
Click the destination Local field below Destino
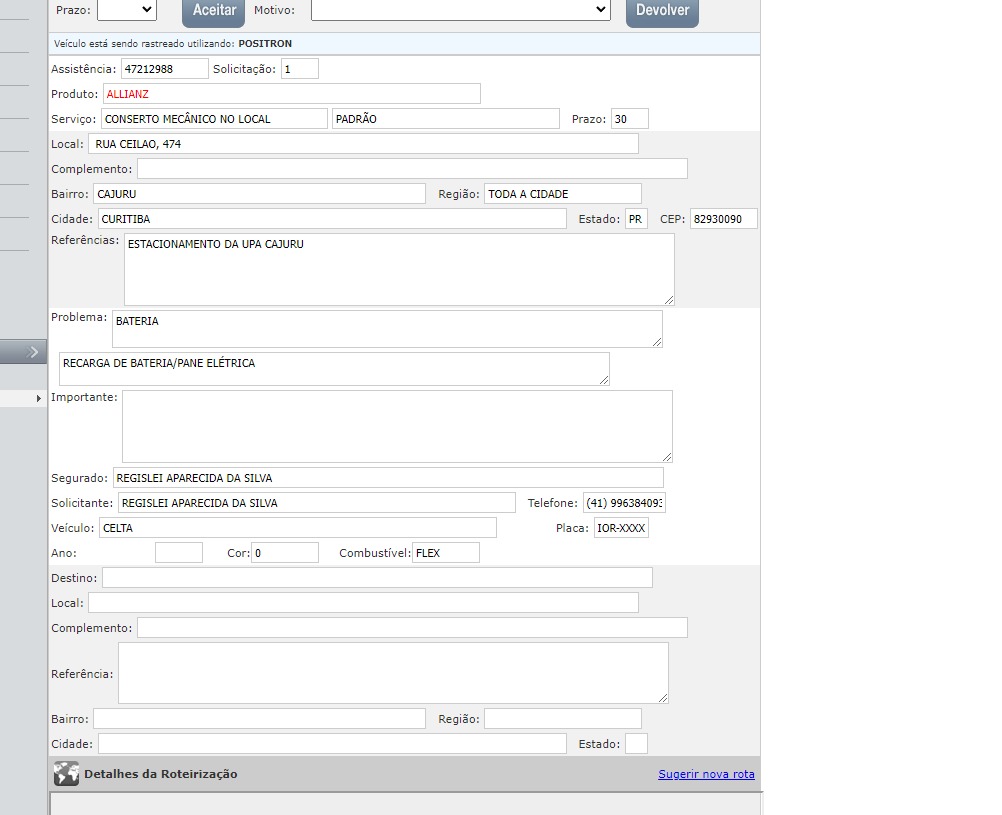point(363,602)
